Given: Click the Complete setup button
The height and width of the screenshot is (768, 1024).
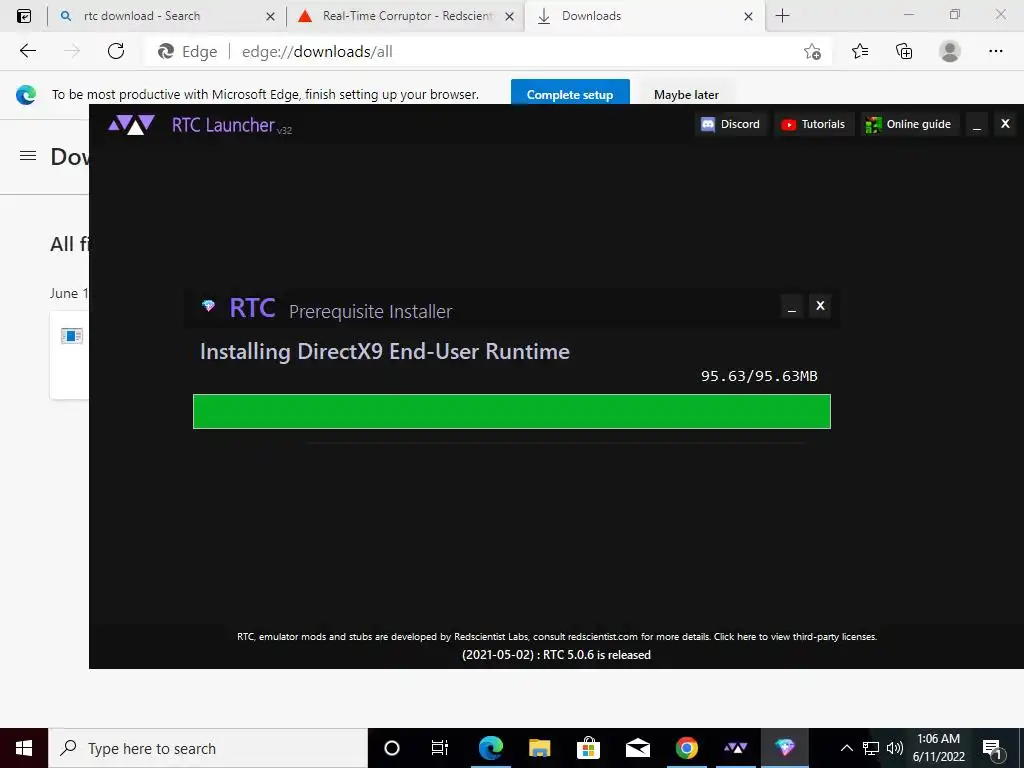Looking at the screenshot, I should pos(570,94).
